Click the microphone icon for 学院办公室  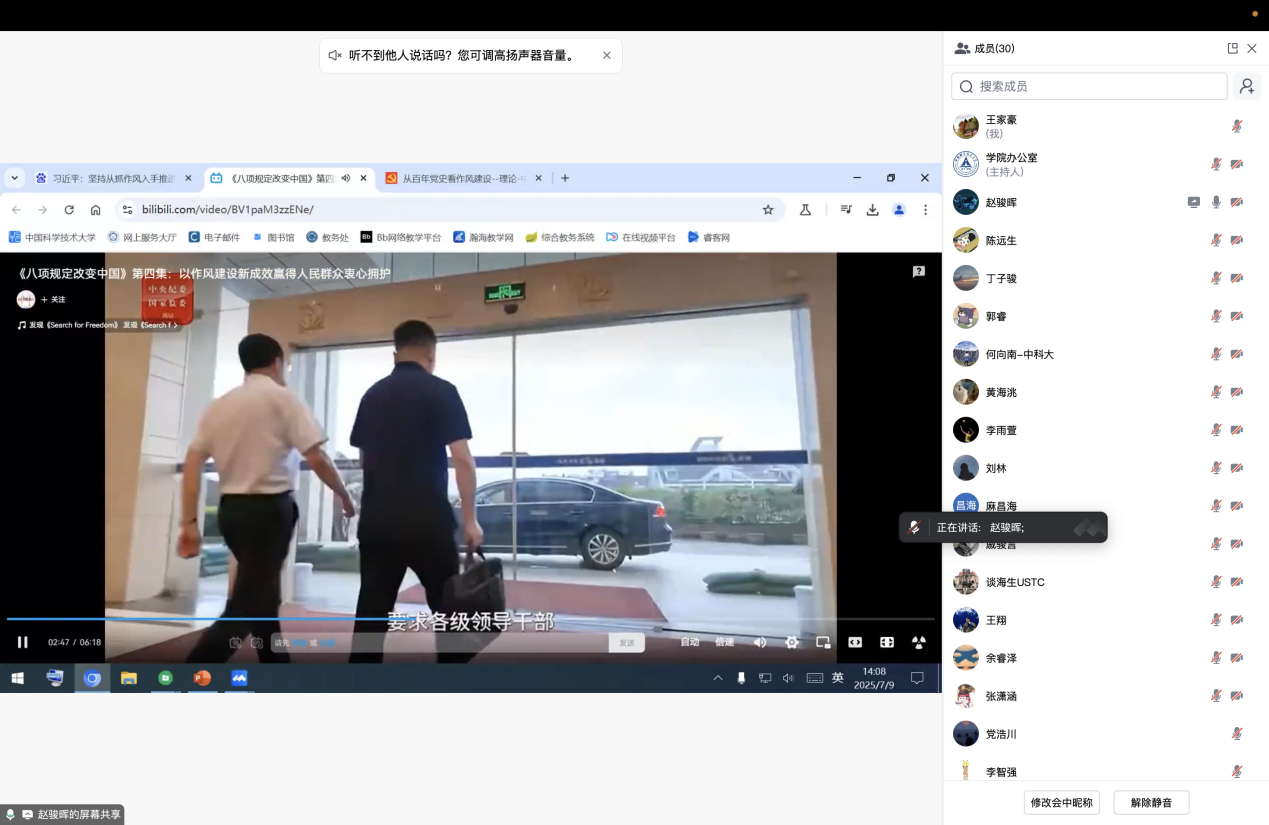(x=1216, y=164)
